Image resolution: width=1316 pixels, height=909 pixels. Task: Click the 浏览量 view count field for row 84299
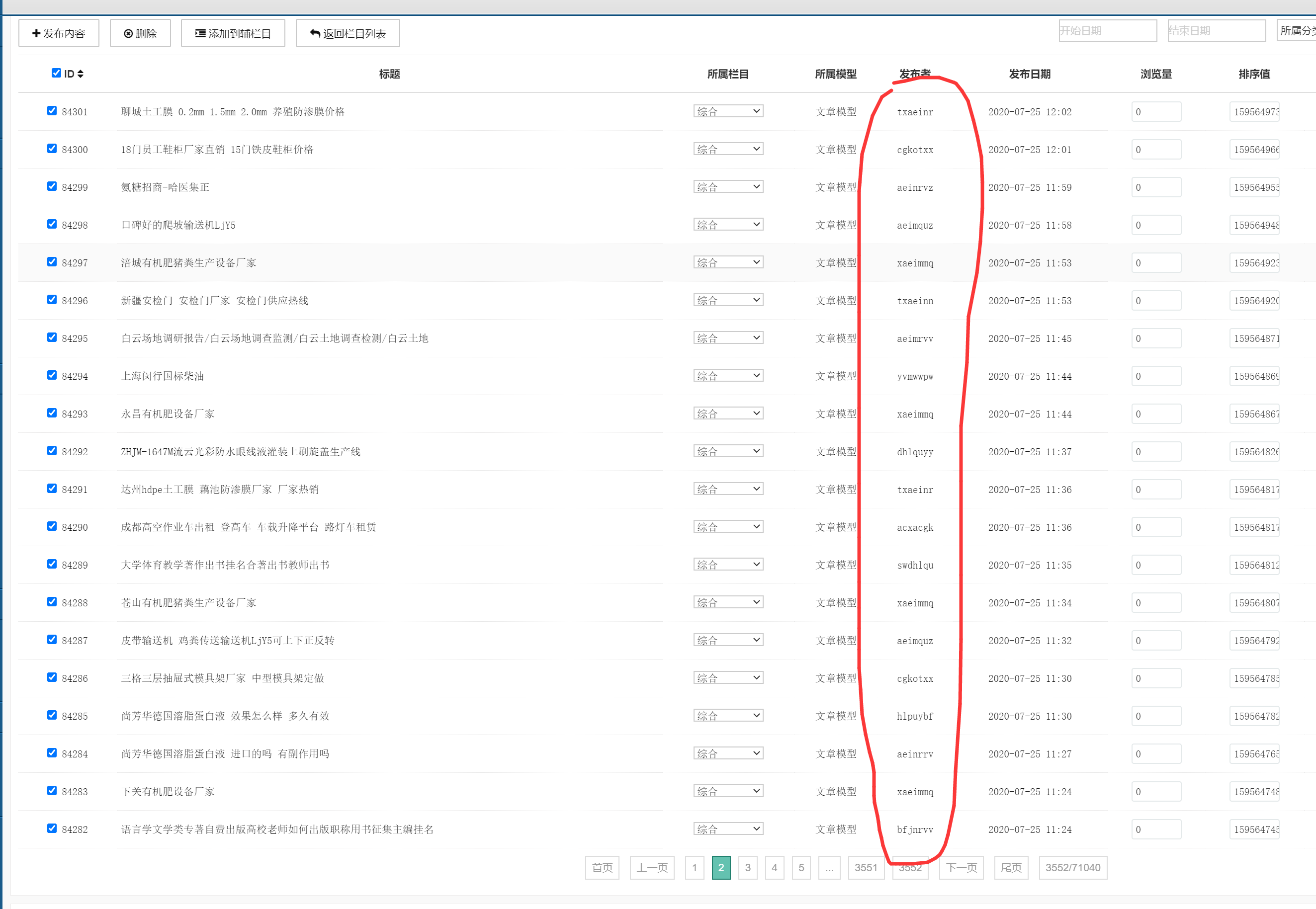point(1155,187)
